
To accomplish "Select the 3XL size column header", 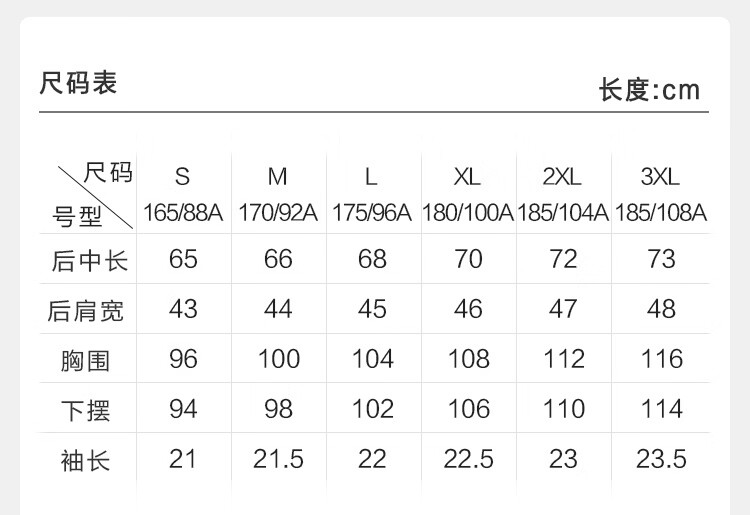I will coord(660,176).
